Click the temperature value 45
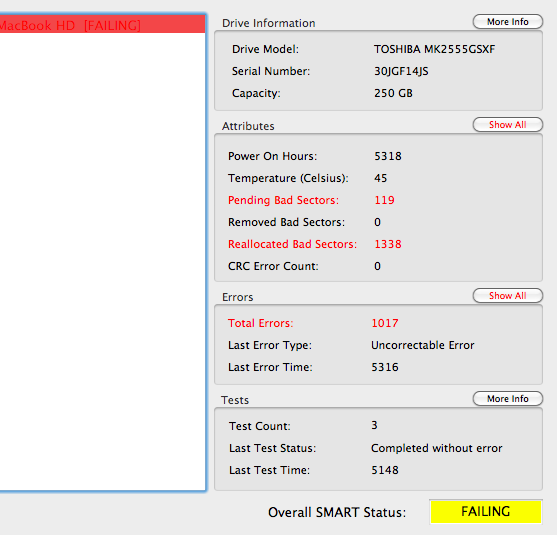This screenshot has height=535, width=557. [380, 178]
